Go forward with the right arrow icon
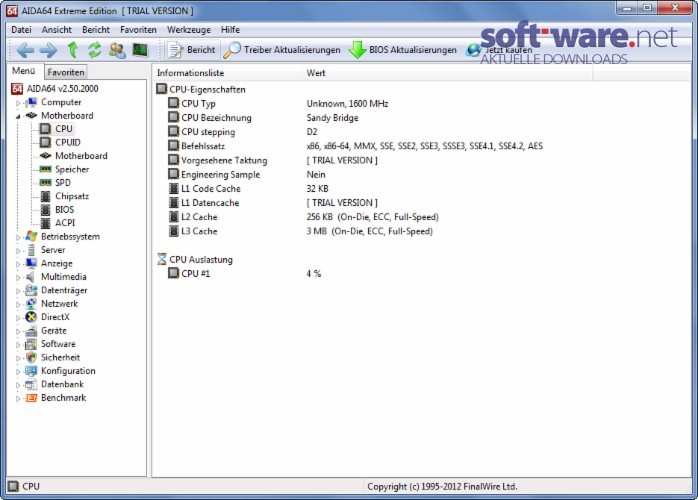The image size is (698, 500). click(x=49, y=50)
